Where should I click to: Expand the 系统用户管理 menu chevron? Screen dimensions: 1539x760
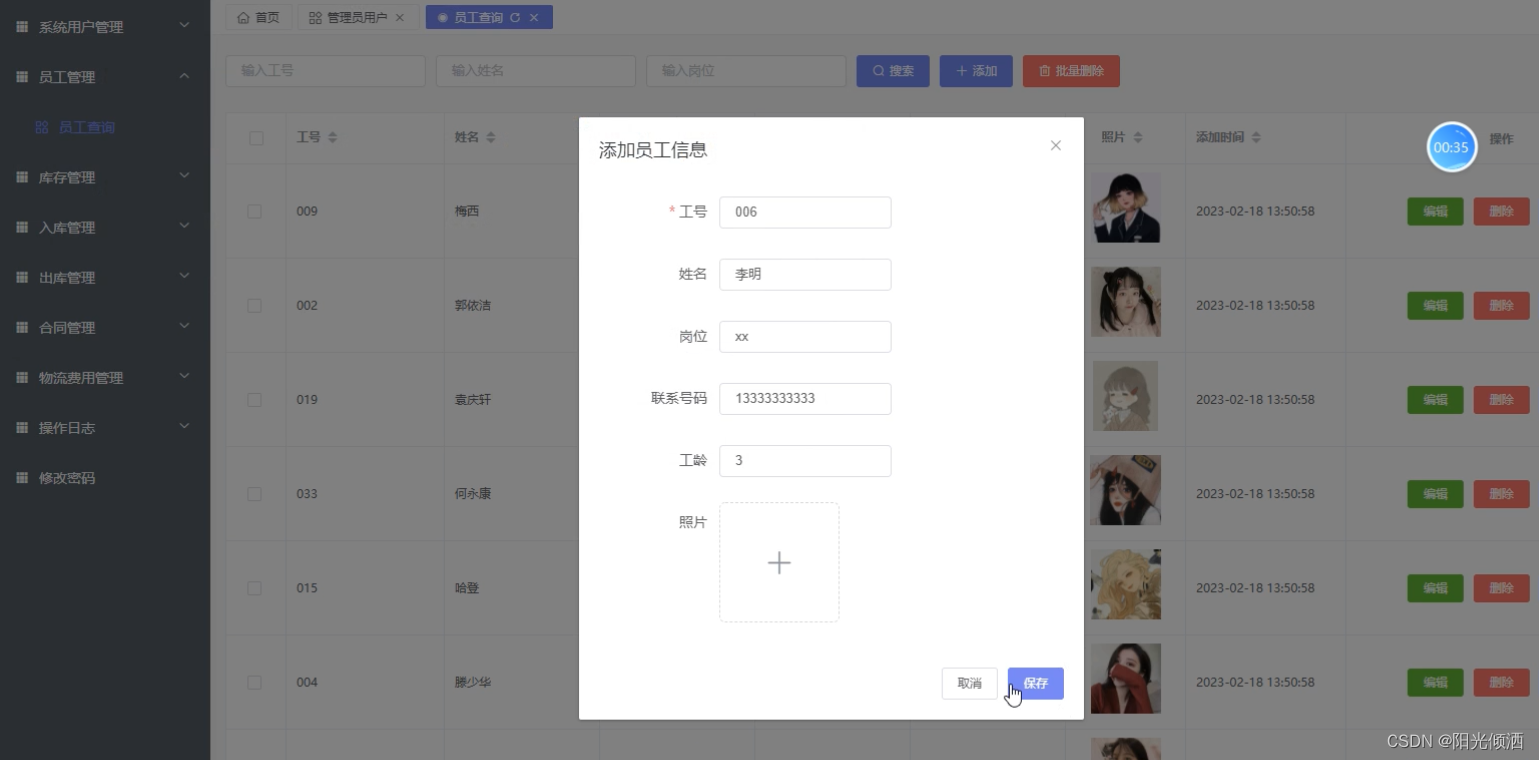pos(184,25)
